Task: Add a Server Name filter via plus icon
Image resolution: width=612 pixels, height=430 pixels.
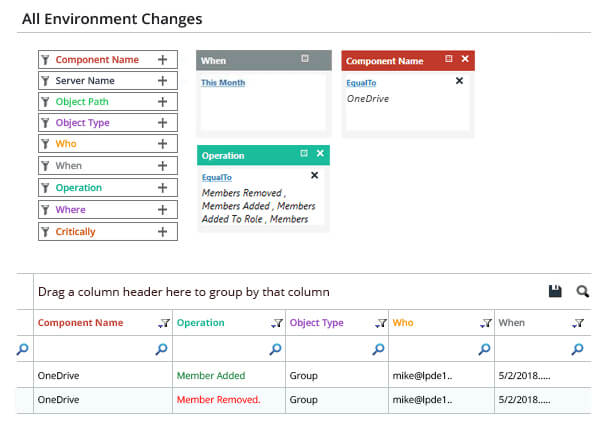Action: click(x=162, y=81)
